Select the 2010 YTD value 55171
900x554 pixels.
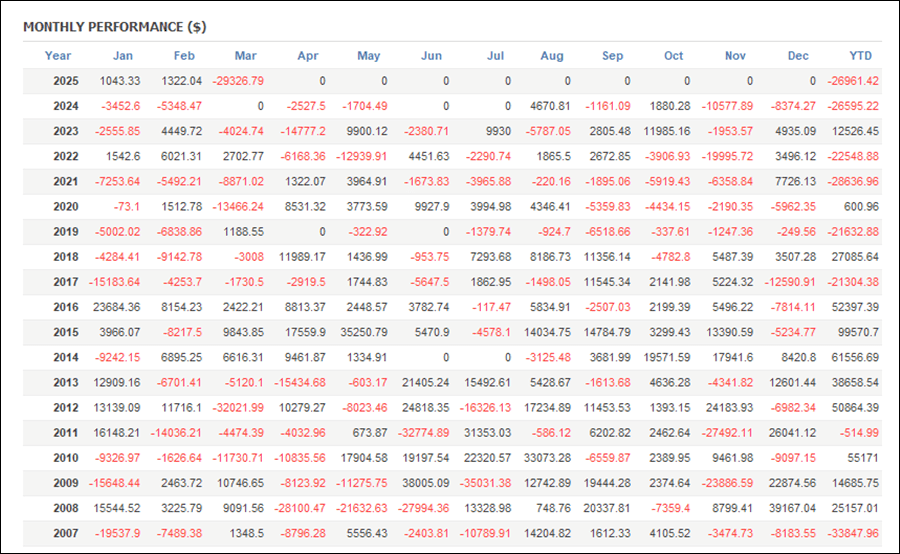click(x=863, y=458)
